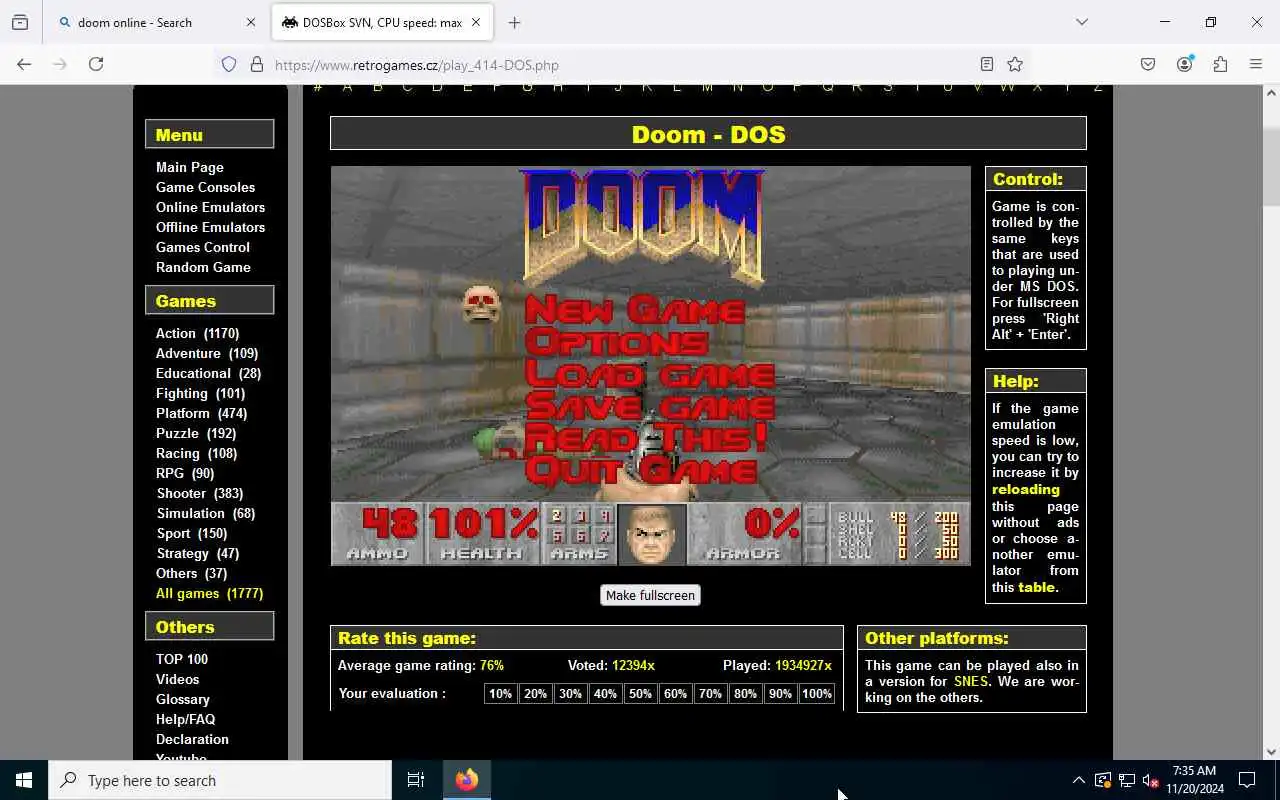Open the Windows notification center icon
The image size is (1280, 800).
tap(1247, 780)
